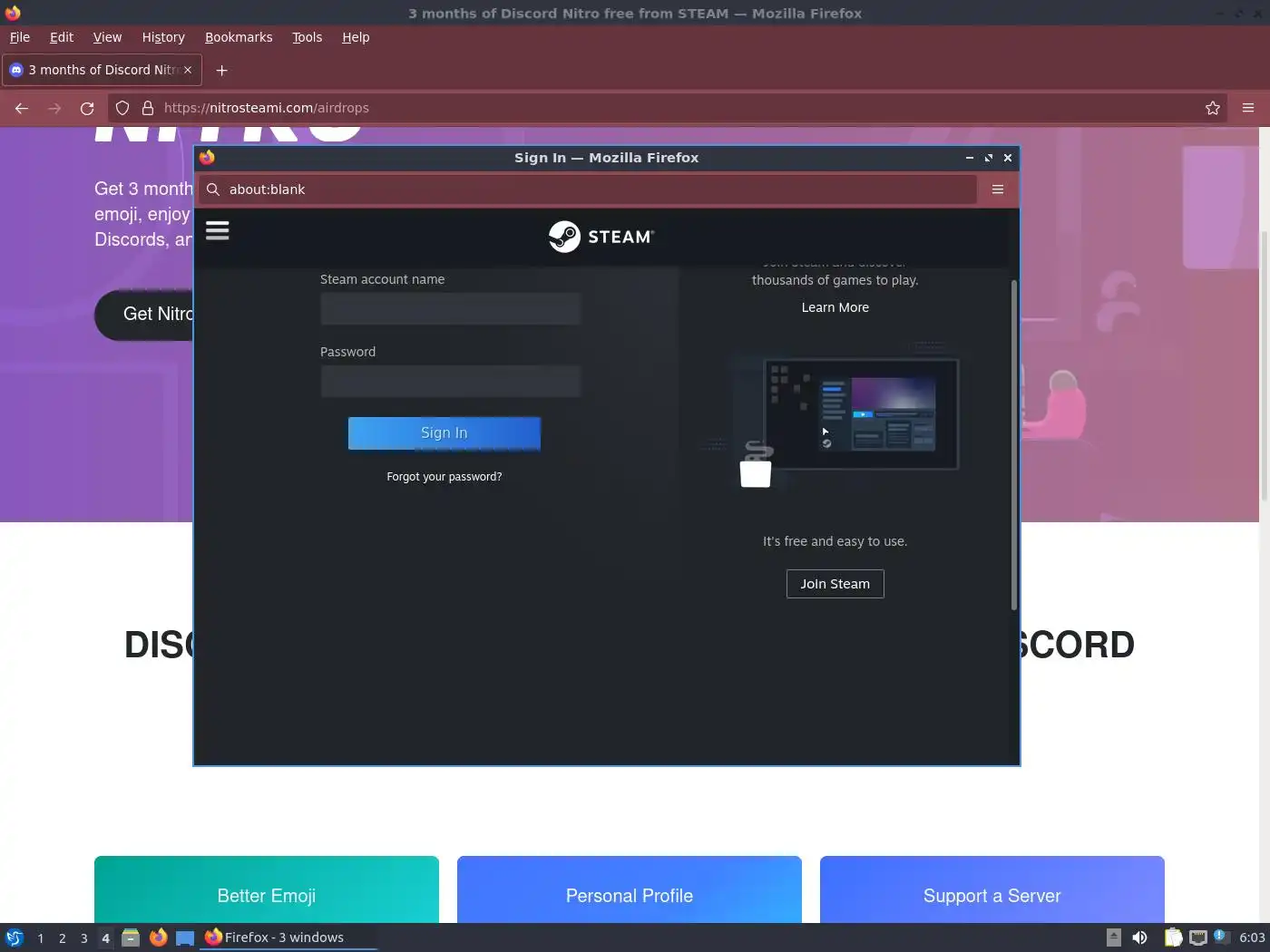Show desktop using taskbar icon
Screen dimensions: 1270x952
tap(185, 937)
